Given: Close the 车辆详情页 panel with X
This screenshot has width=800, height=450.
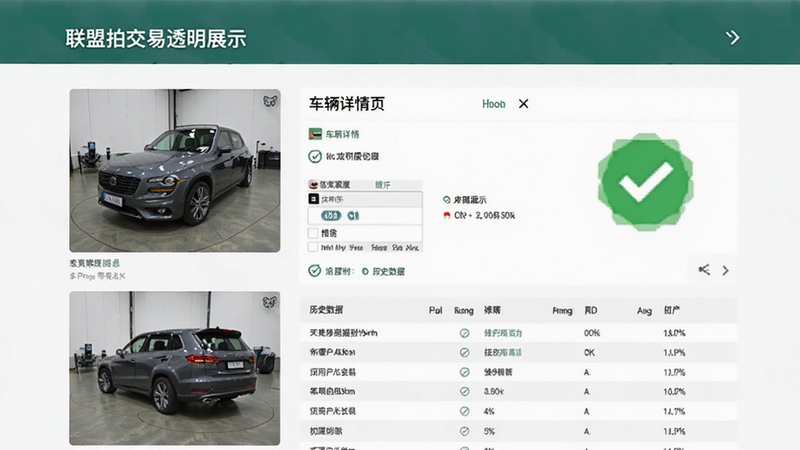Looking at the screenshot, I should tap(523, 104).
